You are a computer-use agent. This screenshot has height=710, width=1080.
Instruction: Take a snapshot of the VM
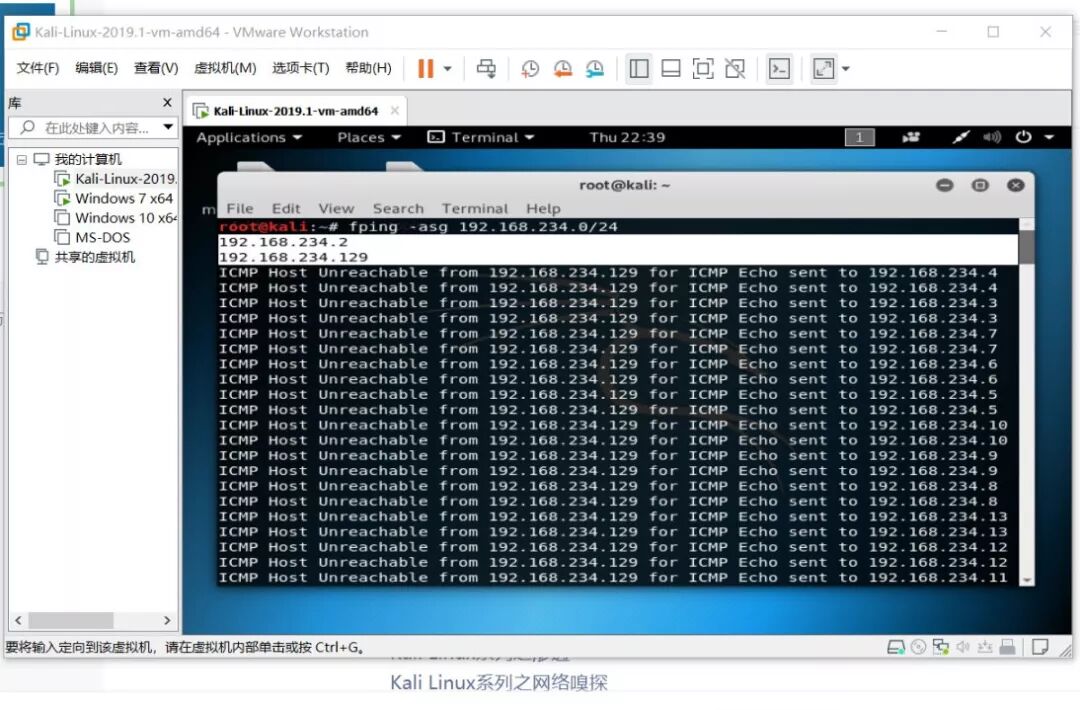point(531,68)
